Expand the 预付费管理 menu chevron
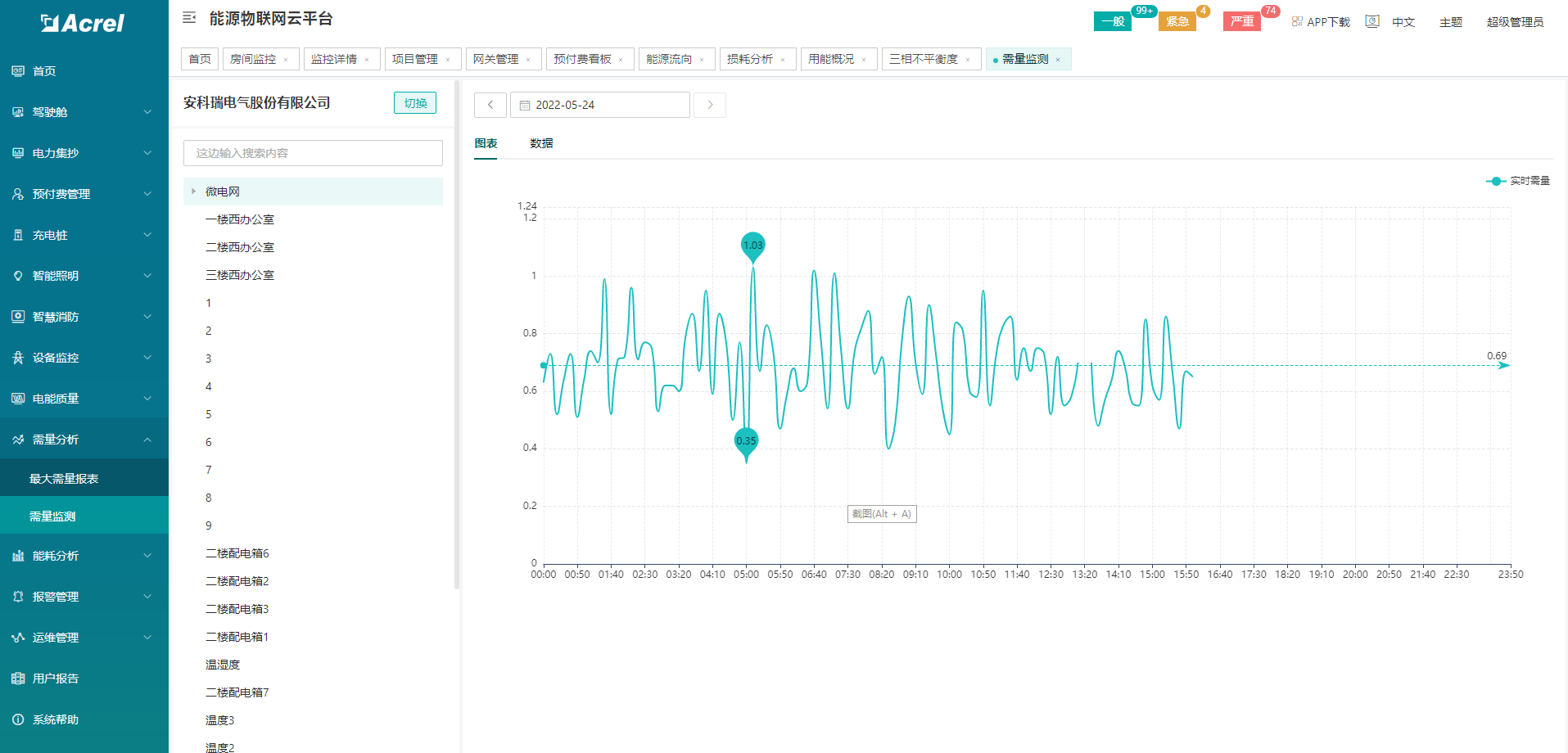This screenshot has height=753, width=1568. [x=147, y=194]
